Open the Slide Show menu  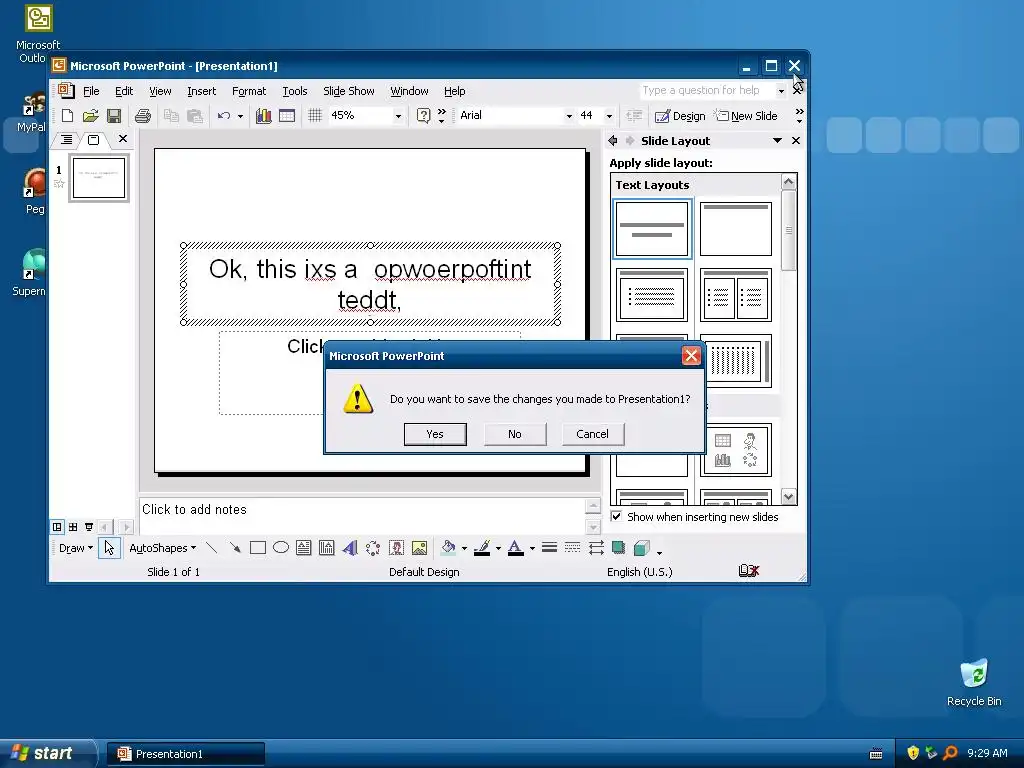coord(348,91)
